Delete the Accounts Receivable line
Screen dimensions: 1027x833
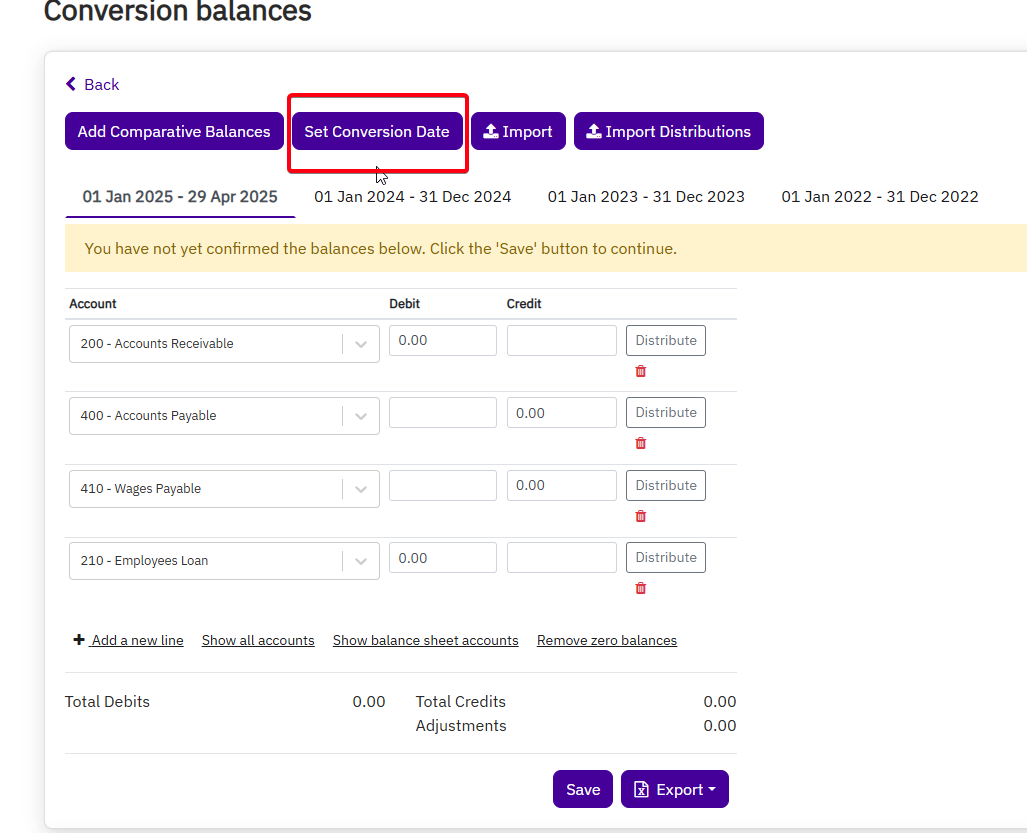coord(640,371)
